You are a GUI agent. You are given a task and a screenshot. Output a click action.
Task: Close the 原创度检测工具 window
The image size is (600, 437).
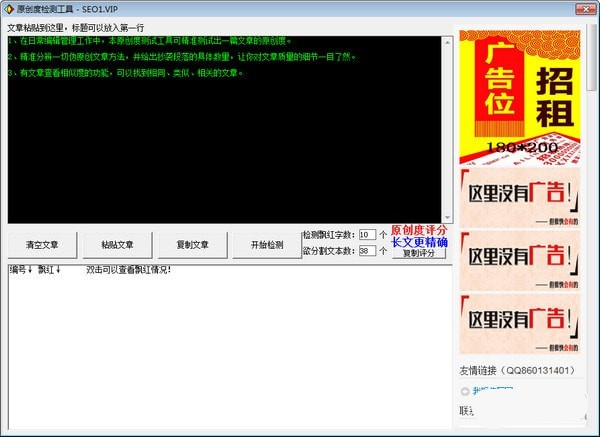tap(586, 9)
